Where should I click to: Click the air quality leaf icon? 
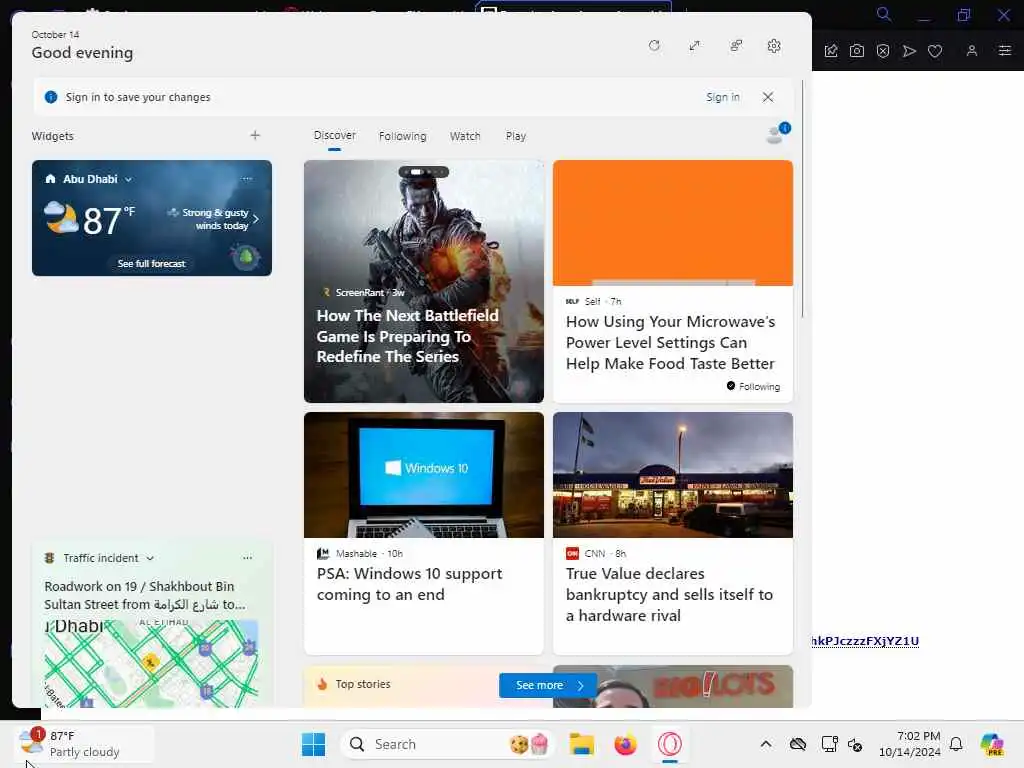point(246,256)
